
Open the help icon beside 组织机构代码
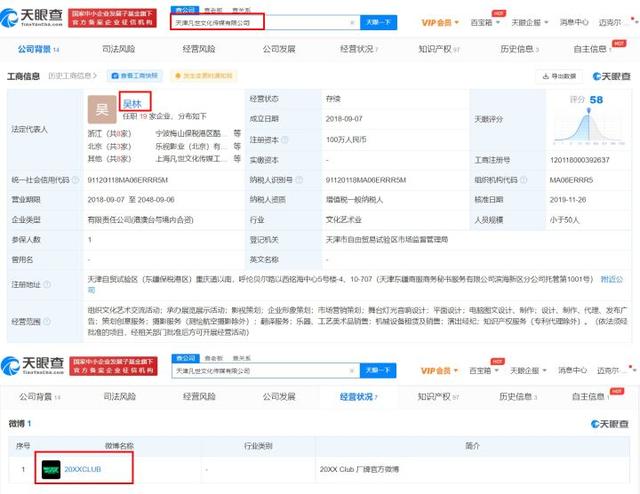point(524,180)
